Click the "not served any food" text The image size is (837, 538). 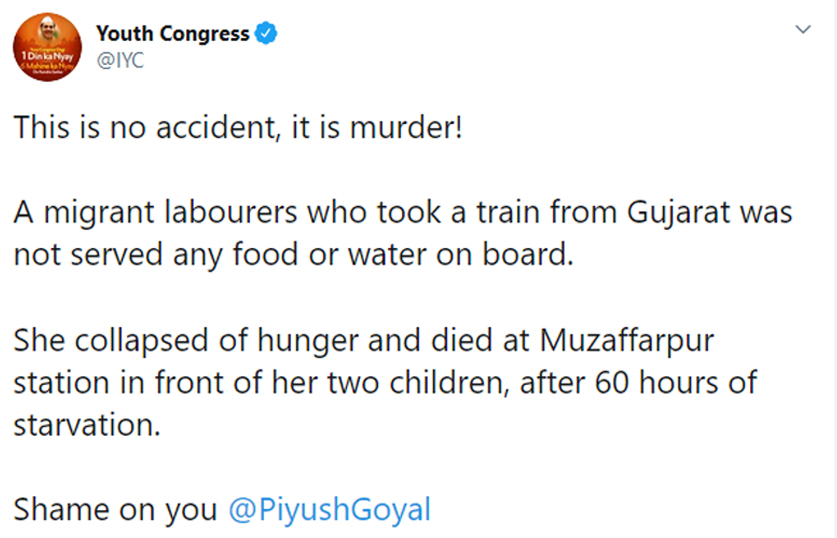[x=142, y=255]
